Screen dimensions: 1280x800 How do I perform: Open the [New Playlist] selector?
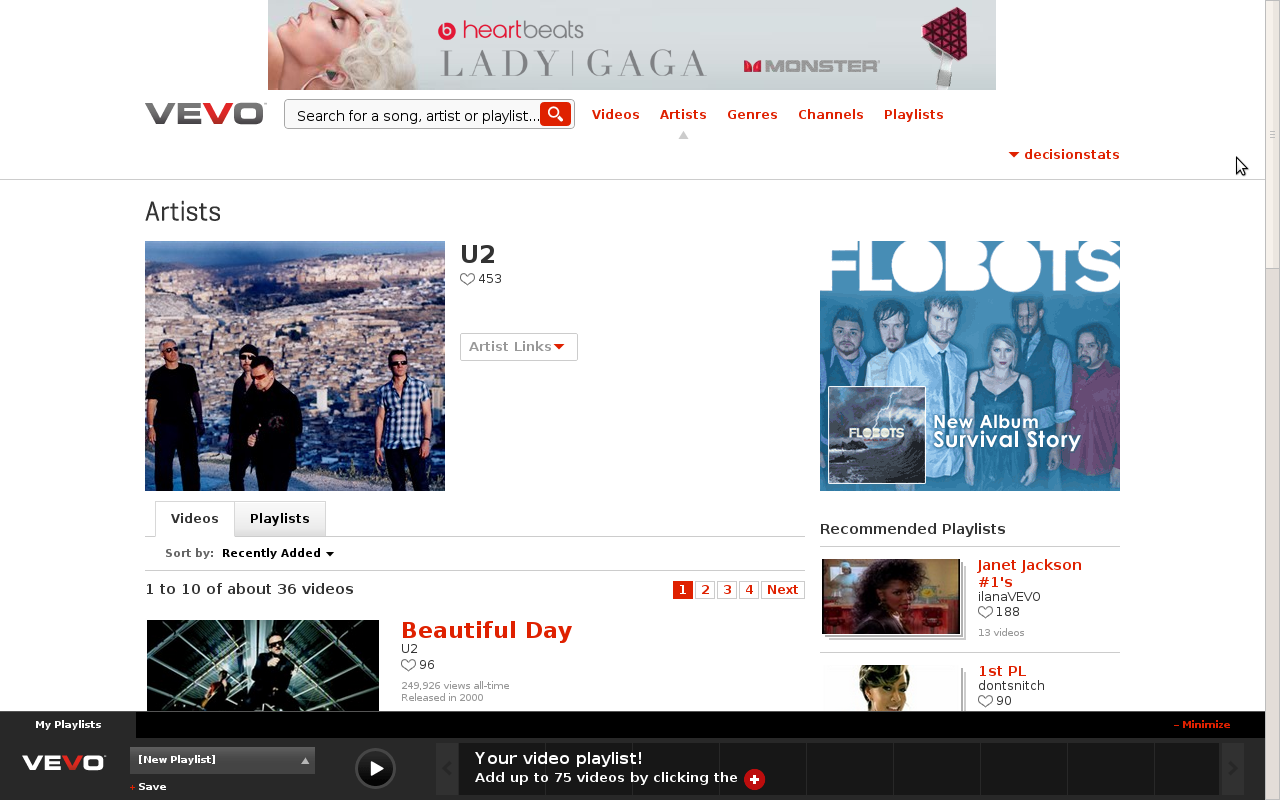222,760
